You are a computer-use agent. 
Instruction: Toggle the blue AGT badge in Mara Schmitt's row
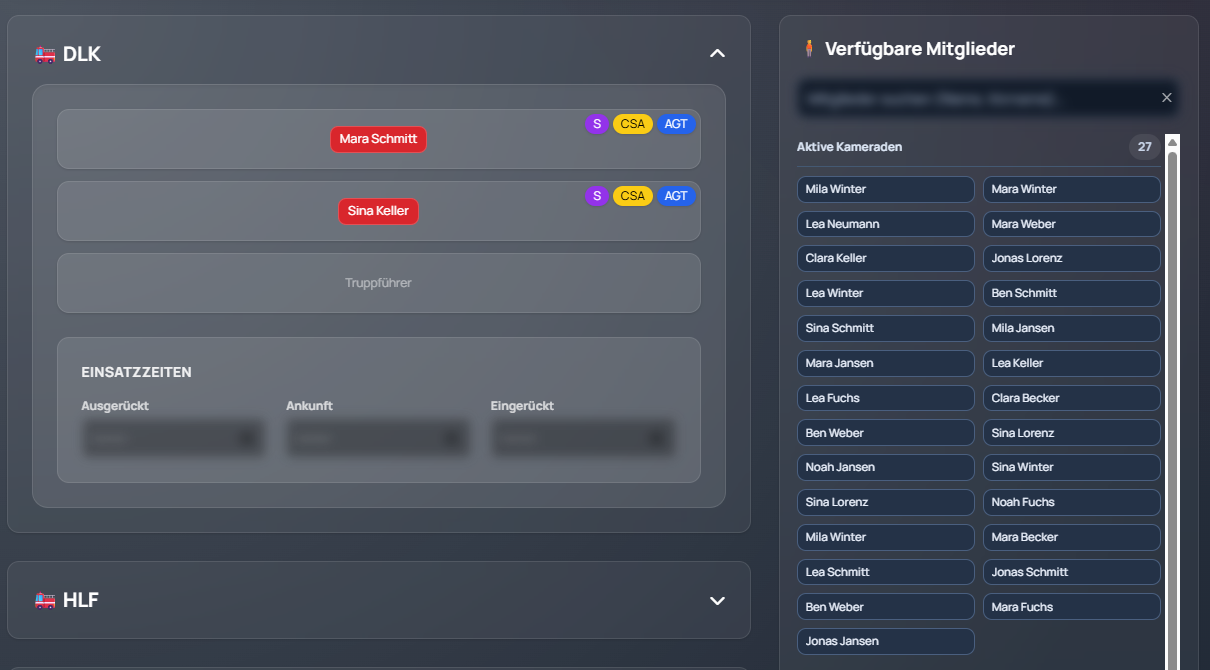(x=676, y=124)
